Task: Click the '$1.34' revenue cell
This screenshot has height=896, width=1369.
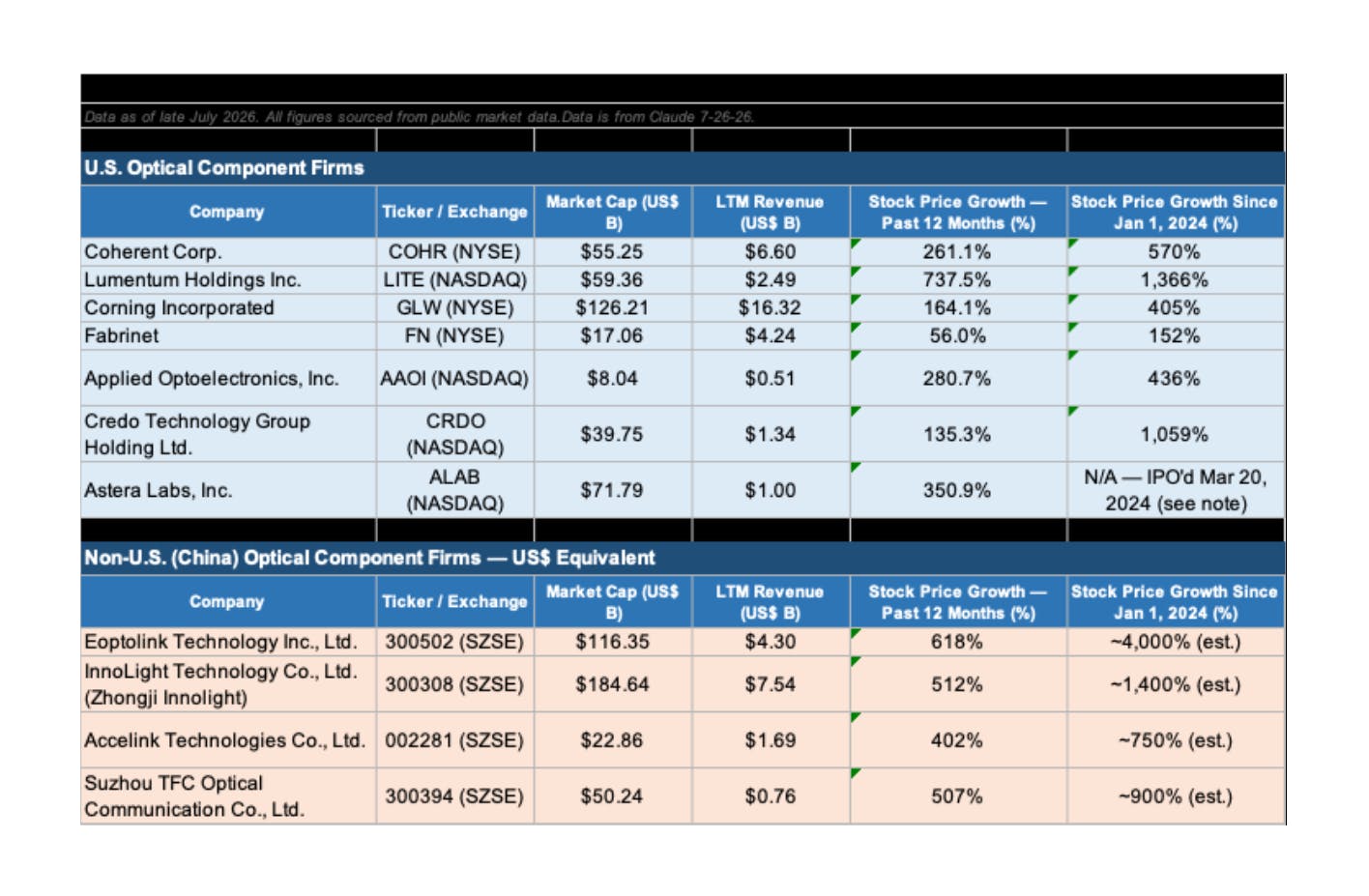Action: 771,435
